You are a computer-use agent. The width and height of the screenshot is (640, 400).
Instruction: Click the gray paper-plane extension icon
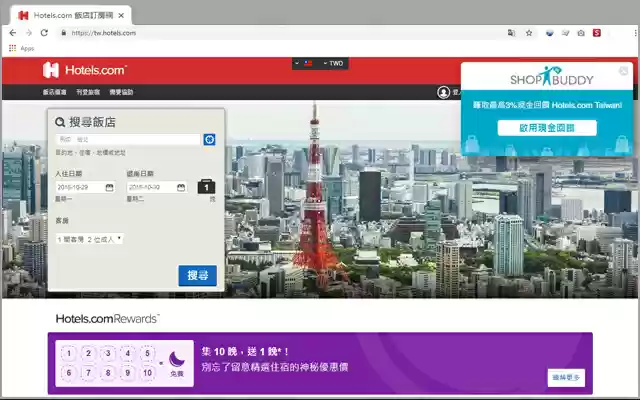point(565,33)
